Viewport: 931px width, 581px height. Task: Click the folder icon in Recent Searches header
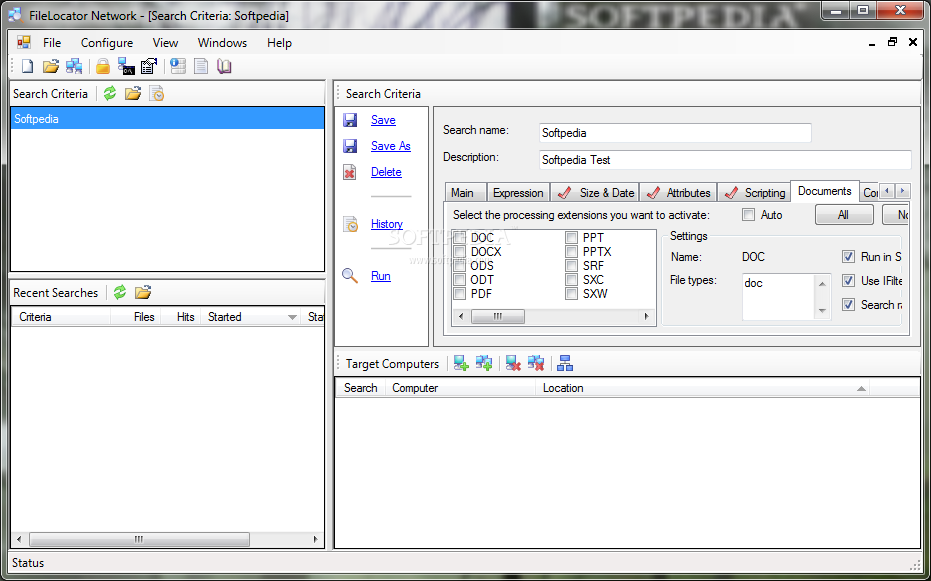[x=143, y=292]
